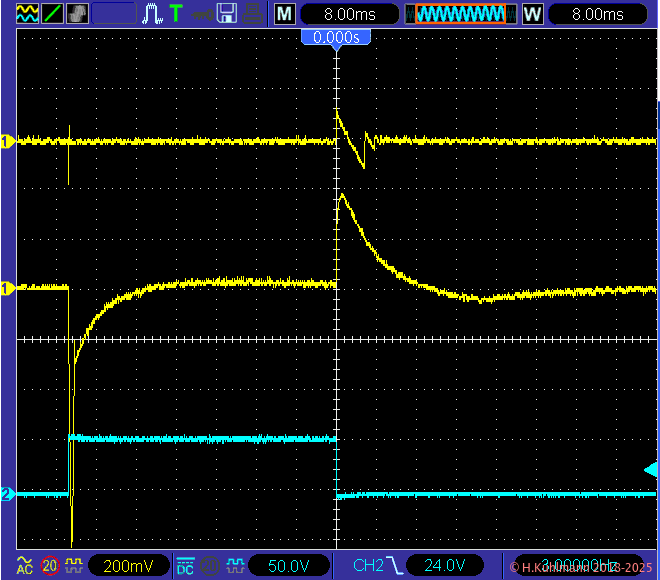The image size is (660, 580).
Task: Toggle channel 2 DC coupling indicator
Action: [185, 565]
